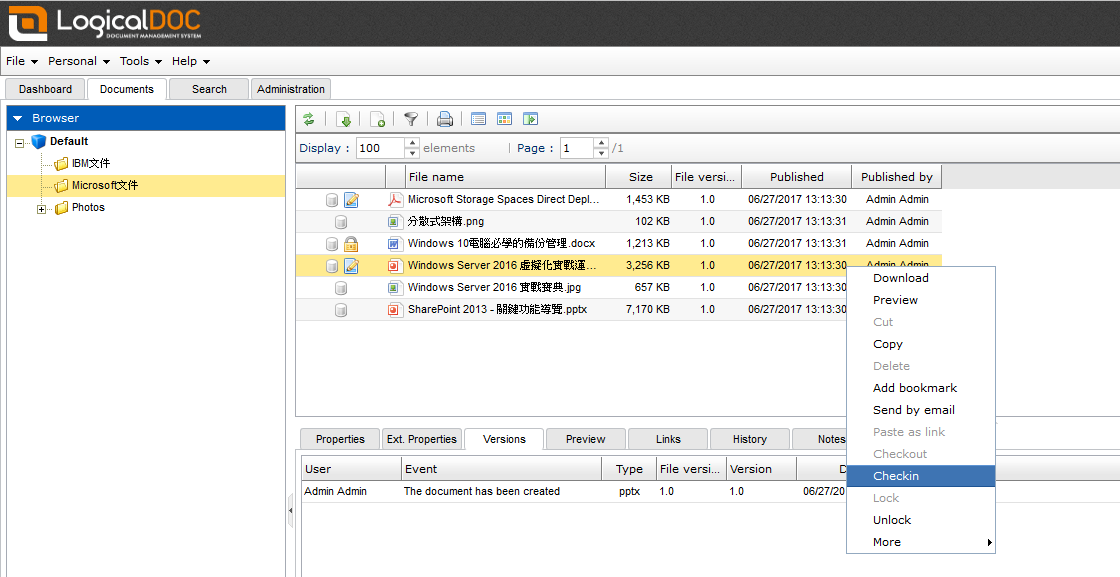Click the database cylinder icon on the 分散式架構.png row

[341, 221]
